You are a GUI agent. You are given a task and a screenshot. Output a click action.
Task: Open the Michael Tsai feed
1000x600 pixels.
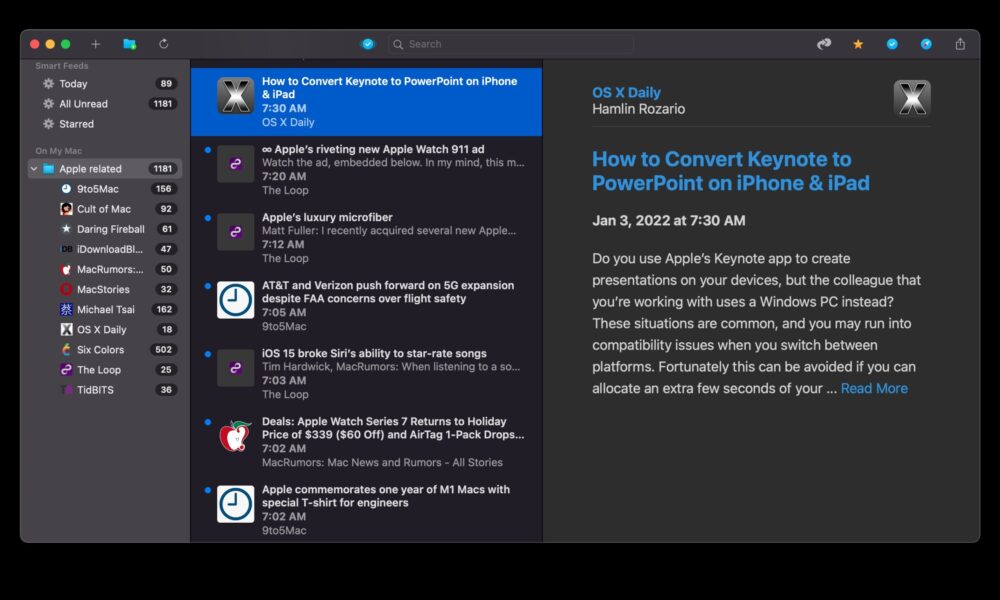[x=105, y=309]
